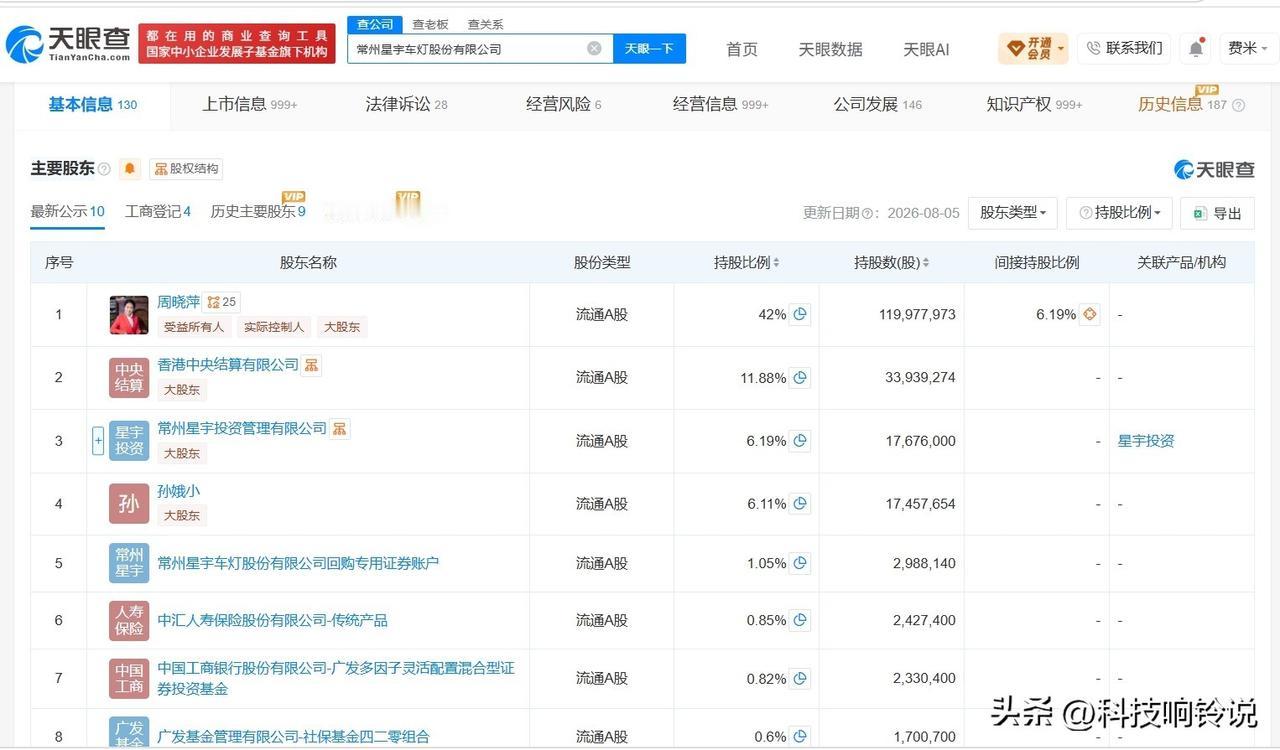Screen dimensions: 1280x750
Task: Open the 经营风险 tab
Action: click(x=564, y=104)
